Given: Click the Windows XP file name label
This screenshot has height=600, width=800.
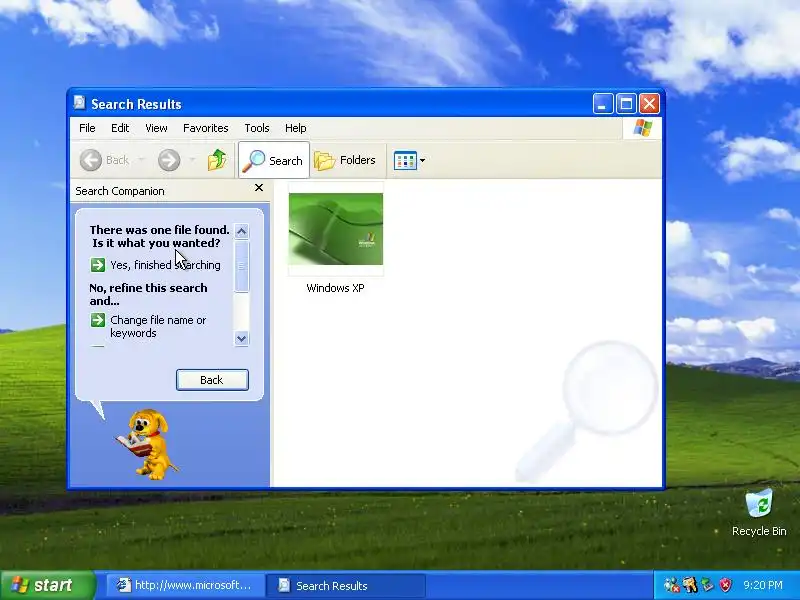Looking at the screenshot, I should pos(335,288).
